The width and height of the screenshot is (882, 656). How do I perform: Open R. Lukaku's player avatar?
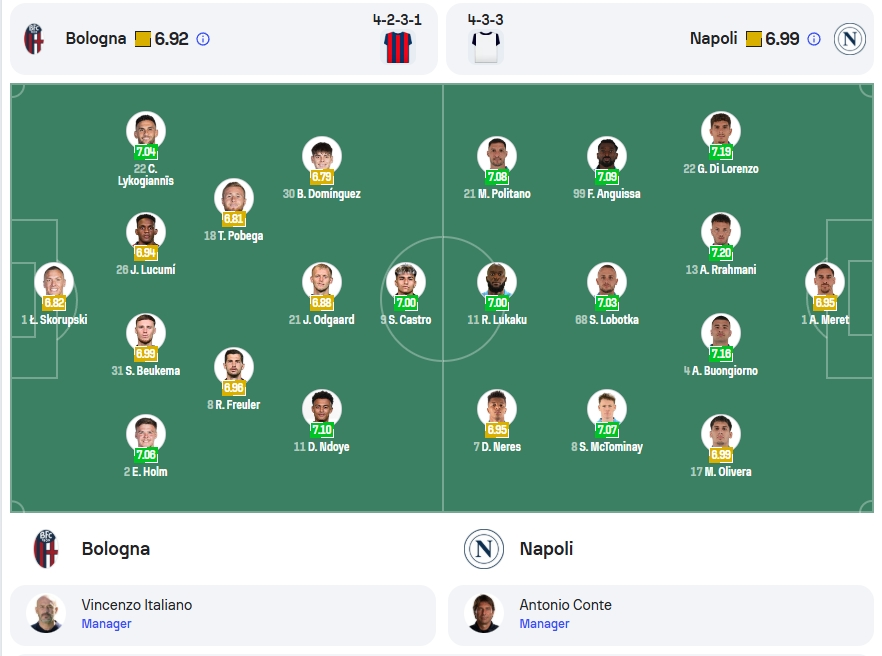pos(497,282)
